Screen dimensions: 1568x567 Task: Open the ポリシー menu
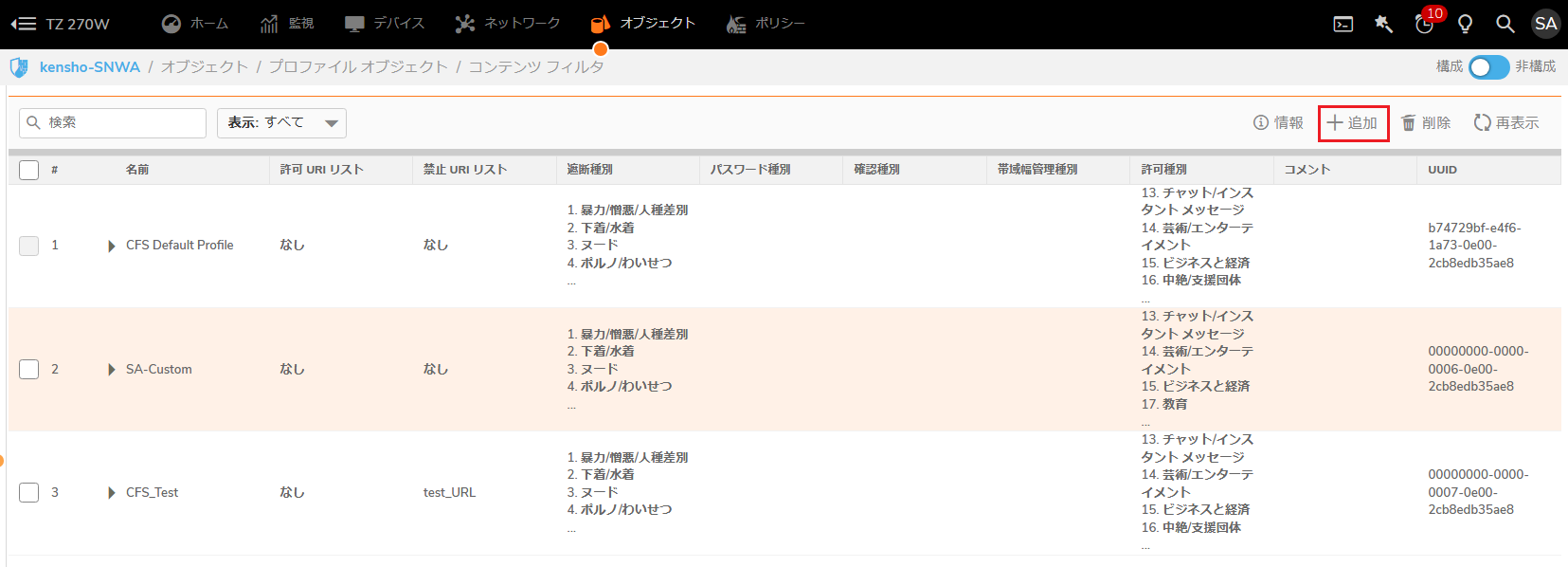pos(781,24)
